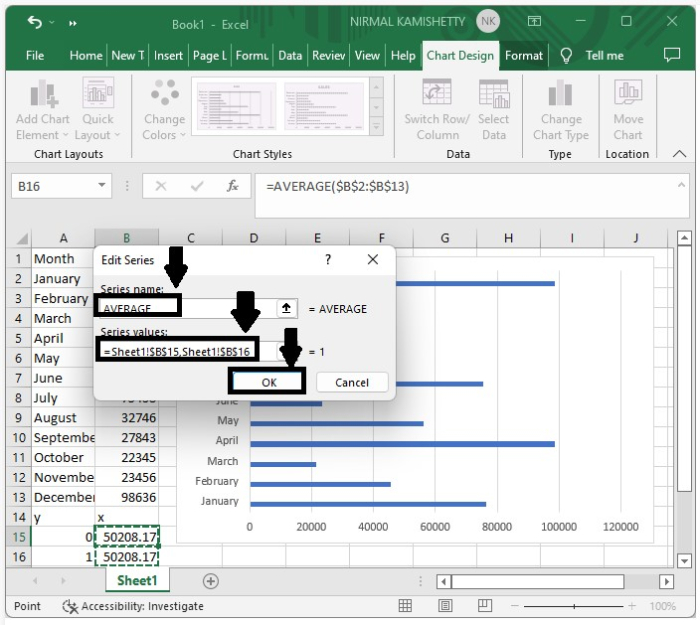Image resolution: width=700 pixels, height=625 pixels.
Task: Select column G header
Action: (x=445, y=238)
